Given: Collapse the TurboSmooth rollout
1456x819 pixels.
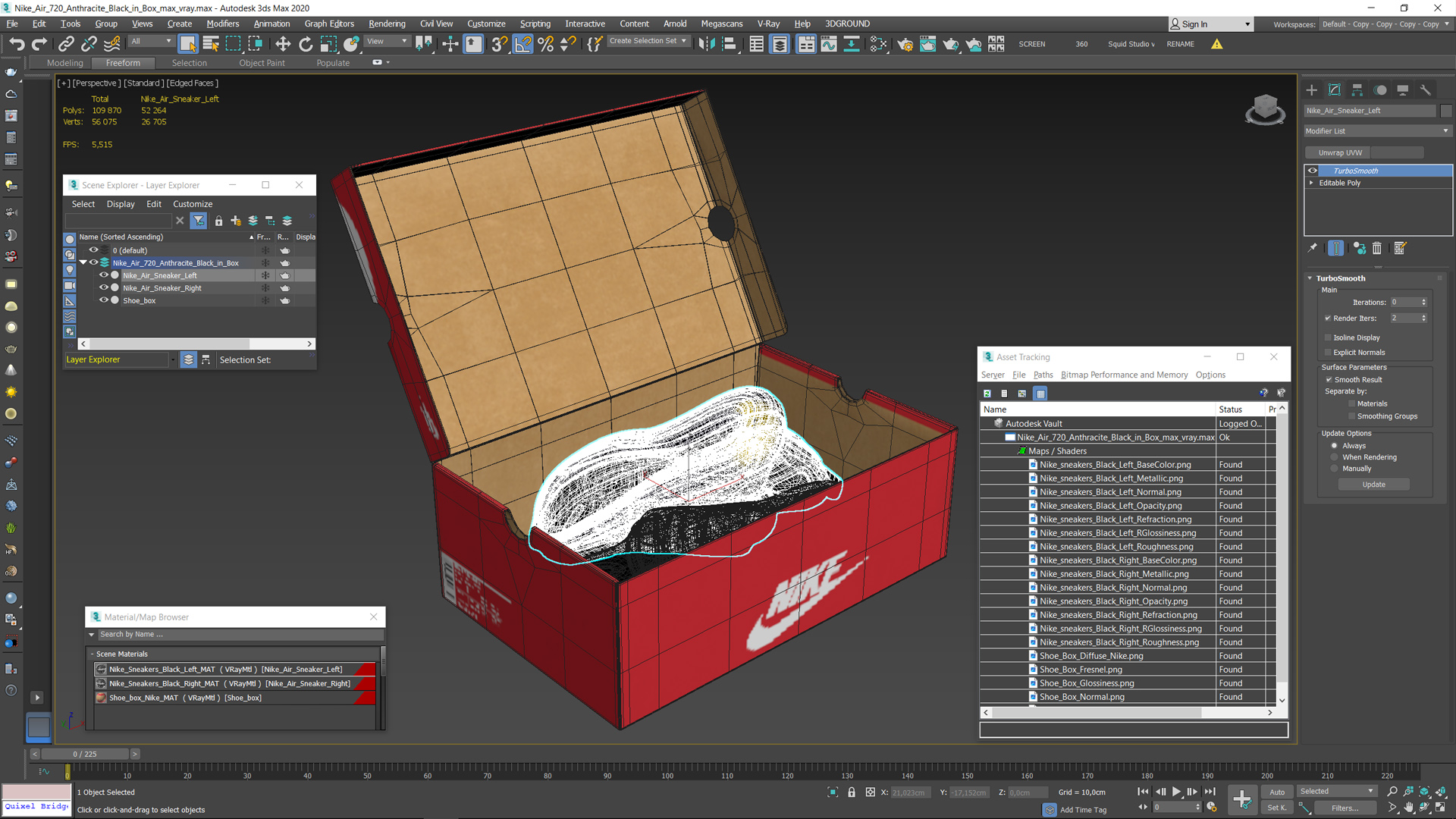Looking at the screenshot, I should point(1310,278).
